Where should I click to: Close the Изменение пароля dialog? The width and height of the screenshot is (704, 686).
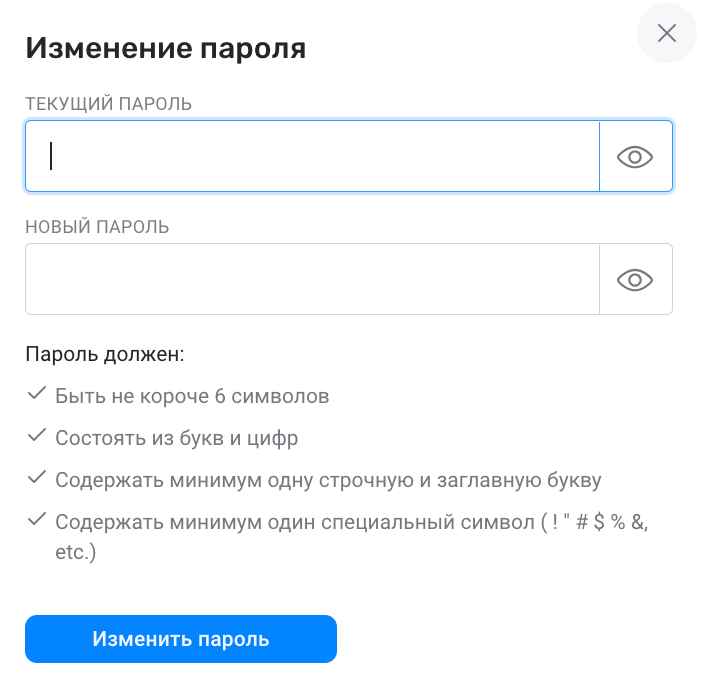(667, 33)
